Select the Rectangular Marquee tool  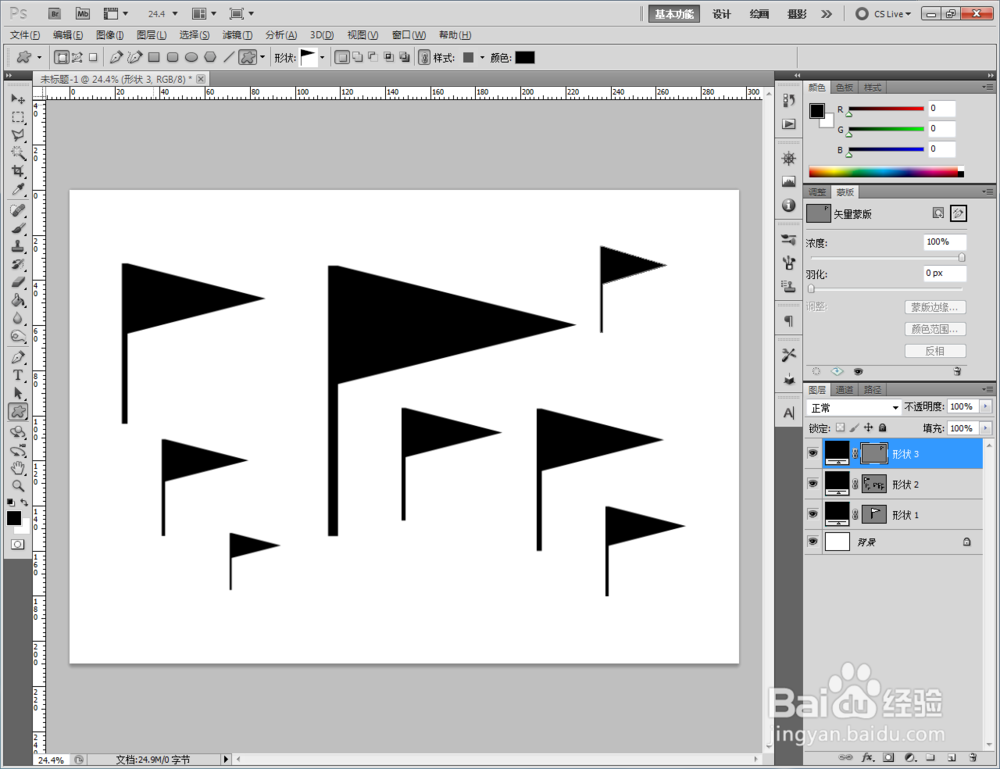tap(18, 117)
